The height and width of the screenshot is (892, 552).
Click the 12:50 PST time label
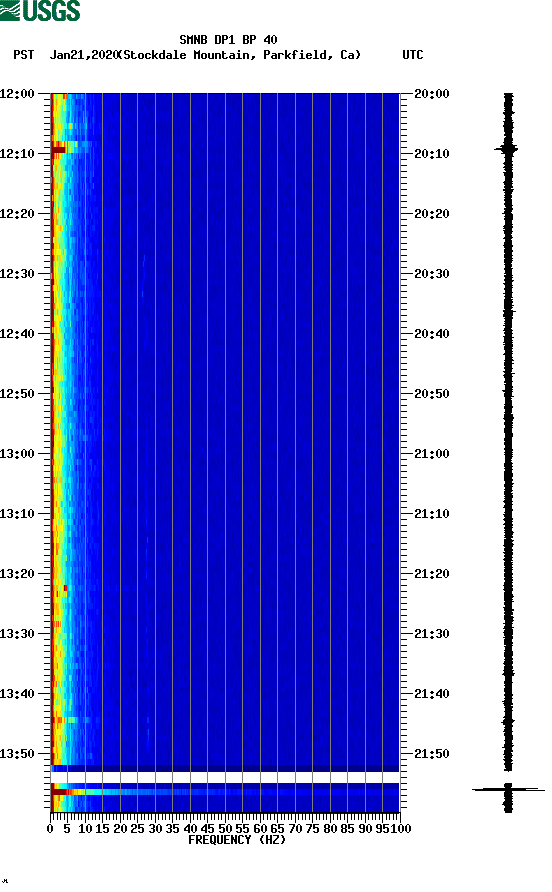[17, 394]
